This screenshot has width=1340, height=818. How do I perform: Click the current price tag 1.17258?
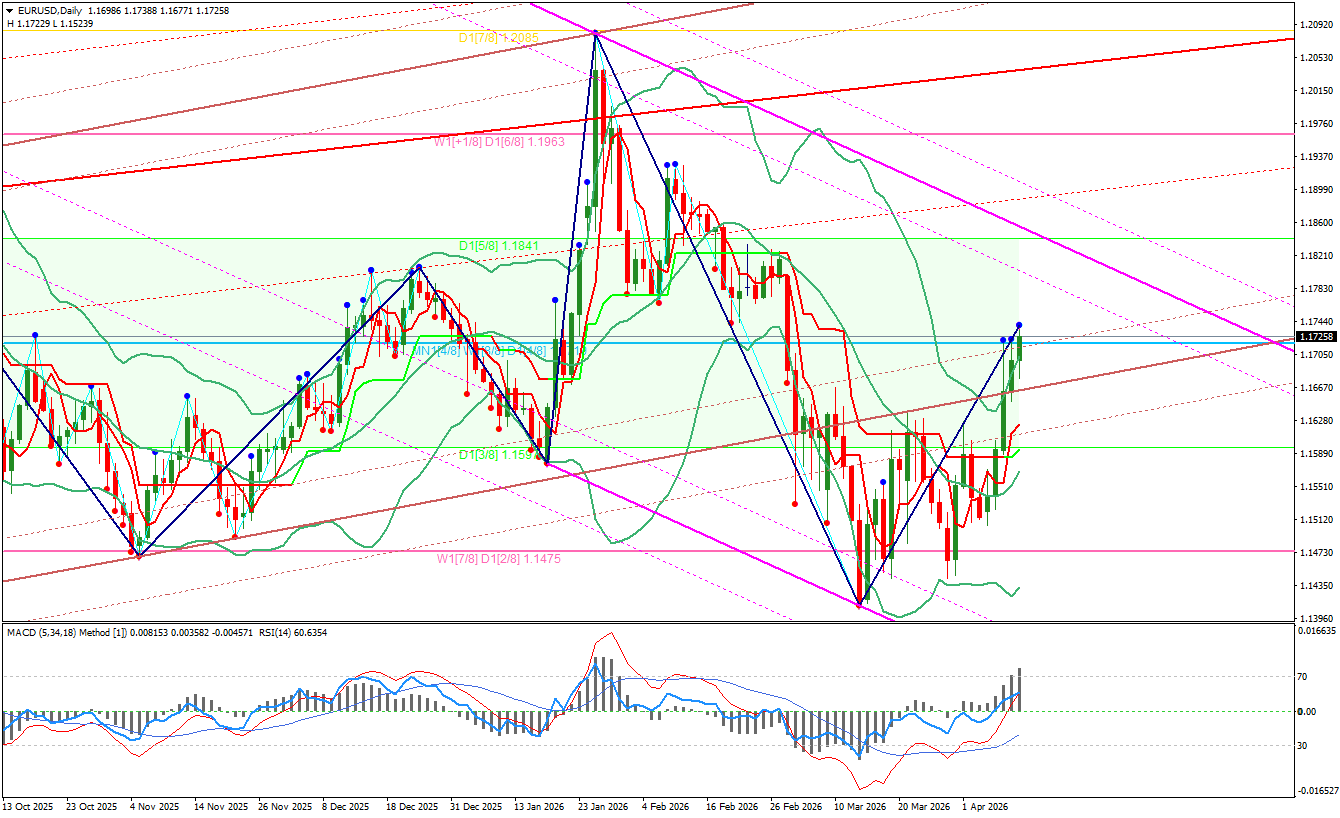click(x=1316, y=337)
